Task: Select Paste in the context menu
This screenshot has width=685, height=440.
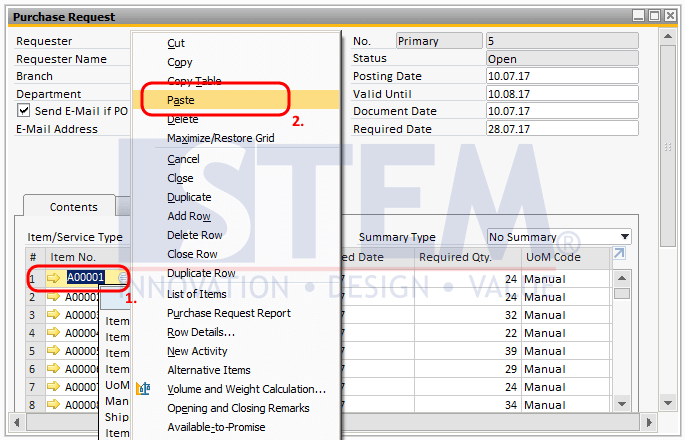Action: coord(180,100)
